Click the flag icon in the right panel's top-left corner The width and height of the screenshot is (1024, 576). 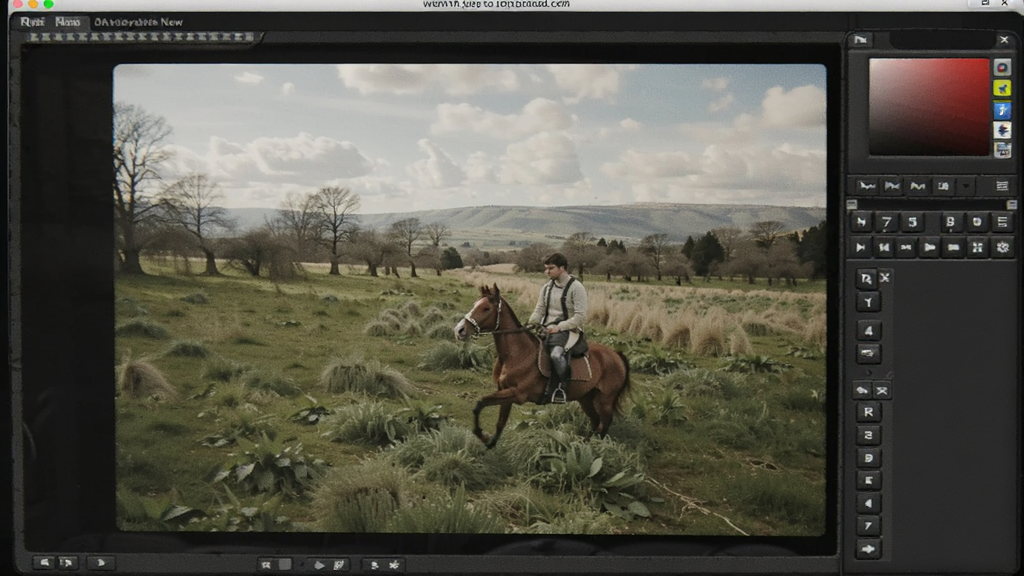coord(861,40)
